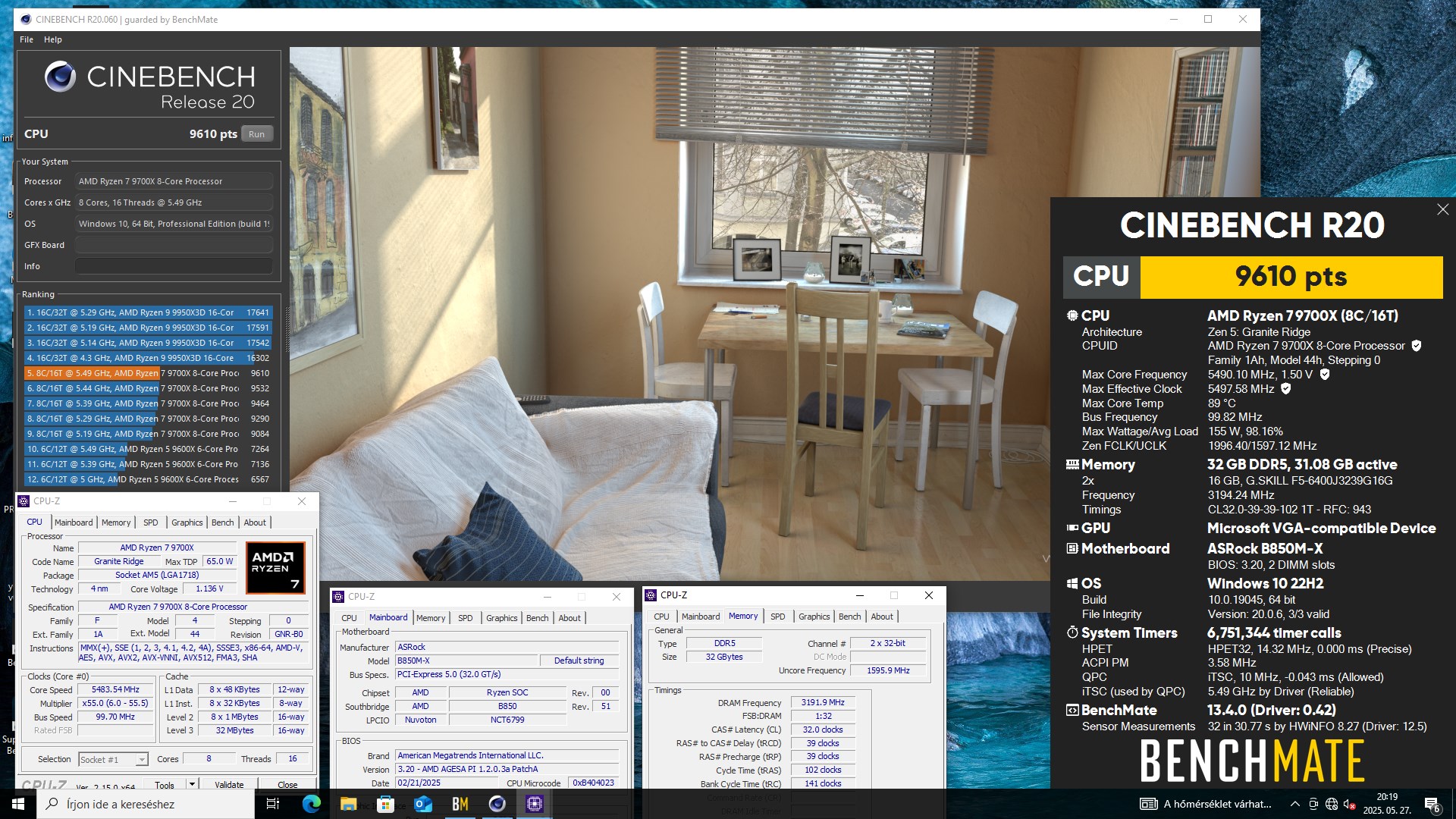Click the yellow 9610 pts score banner
1456x819 pixels.
pos(1291,277)
